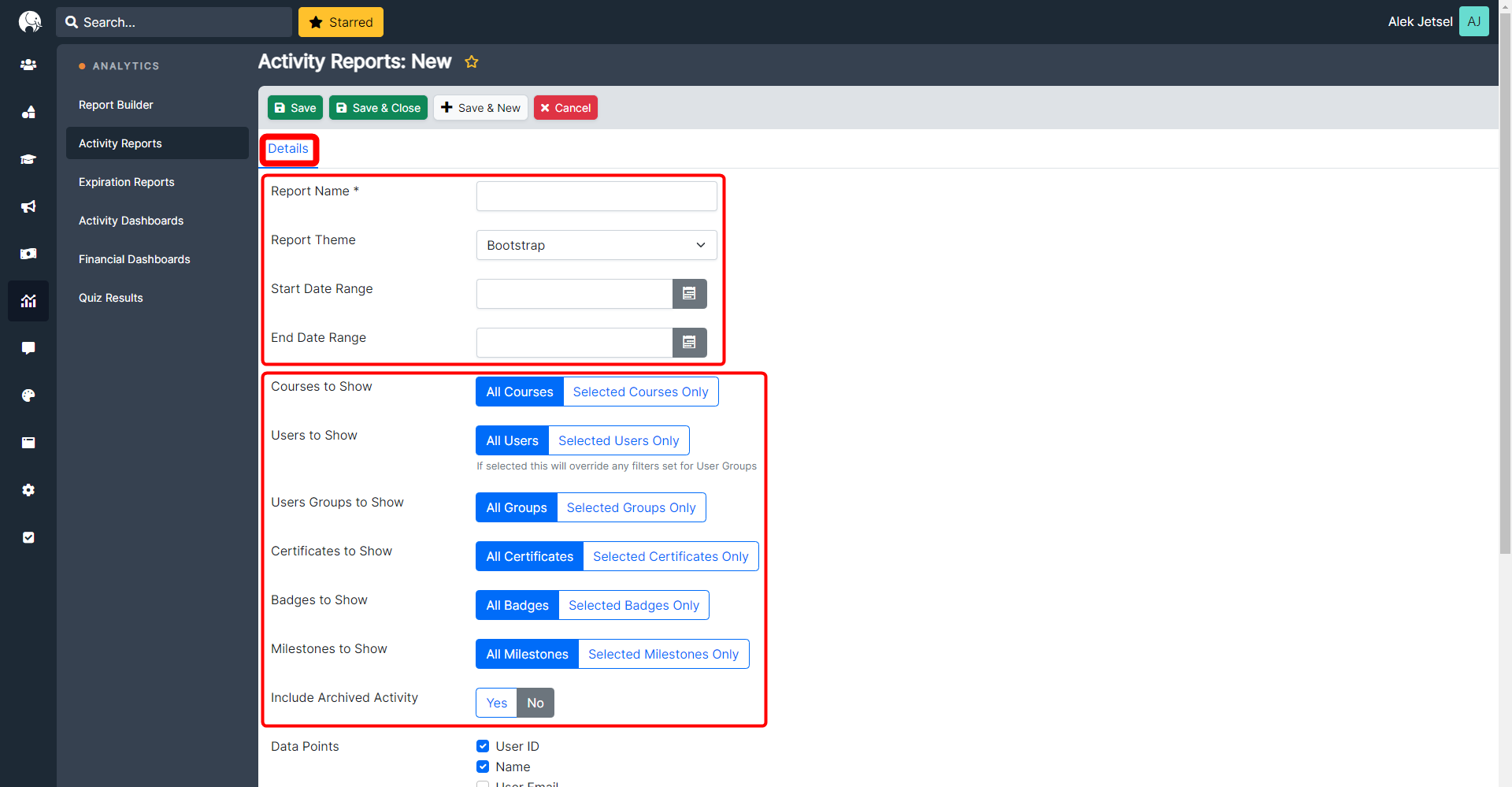The image size is (1512, 787).
Task: Click the Report Name input field
Action: click(596, 195)
